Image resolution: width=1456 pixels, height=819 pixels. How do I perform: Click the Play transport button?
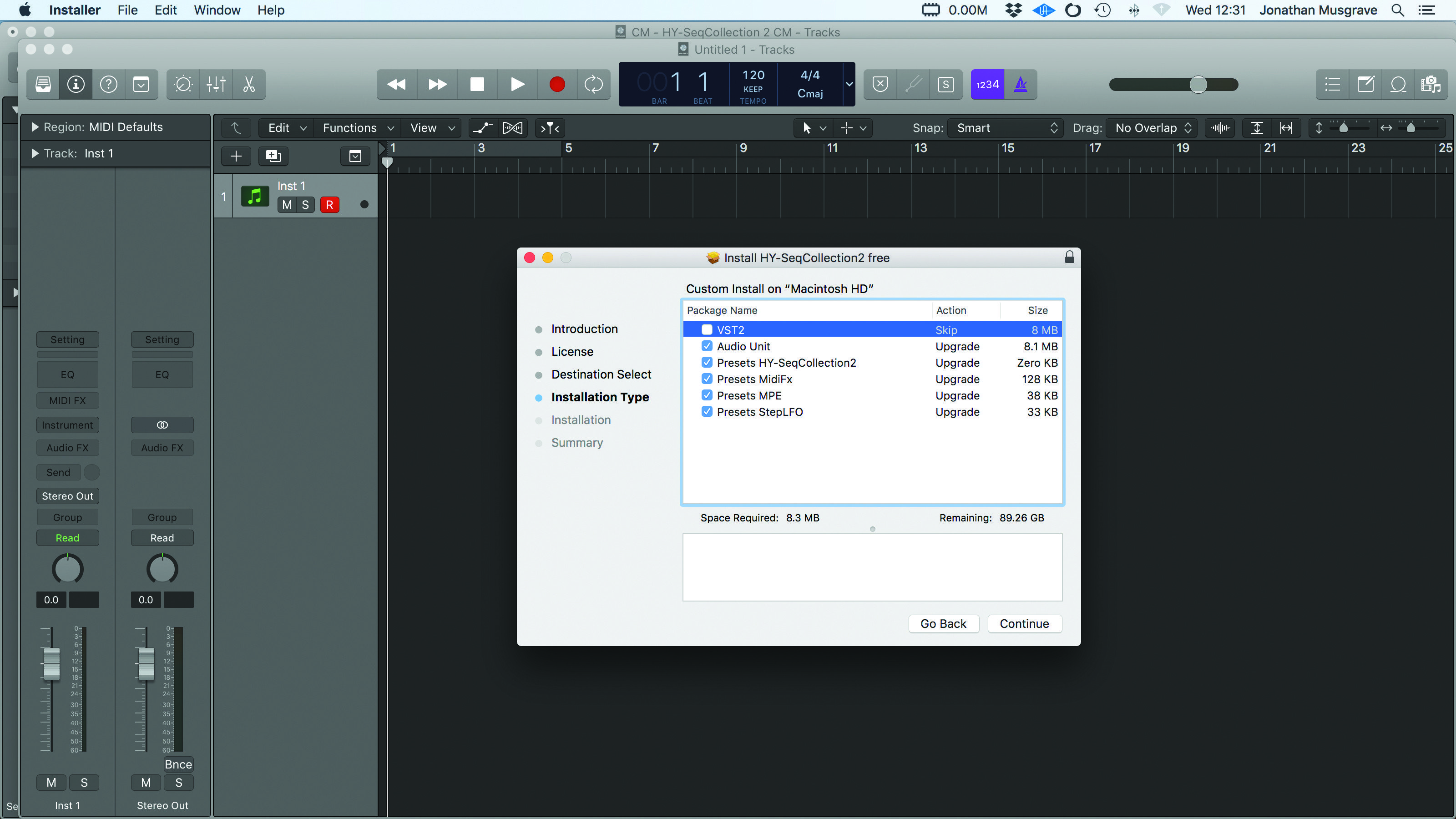pyautogui.click(x=517, y=84)
